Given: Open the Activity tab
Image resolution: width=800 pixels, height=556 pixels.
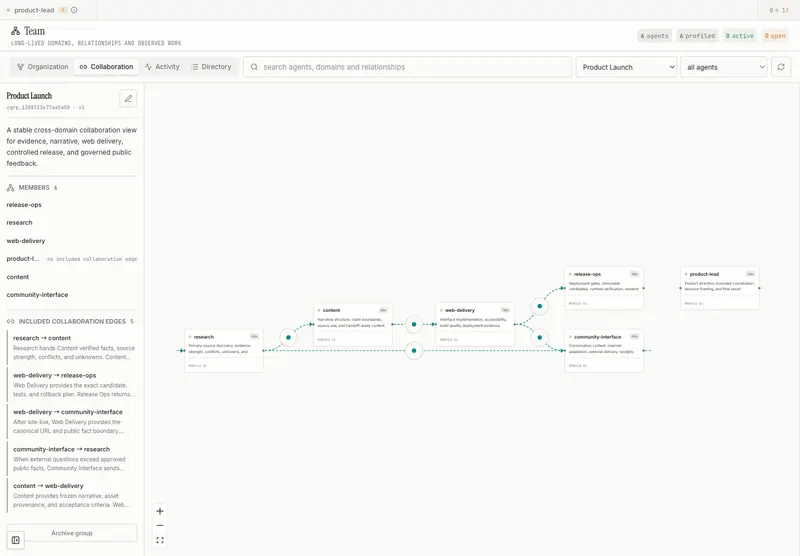Looking at the screenshot, I should pos(162,67).
